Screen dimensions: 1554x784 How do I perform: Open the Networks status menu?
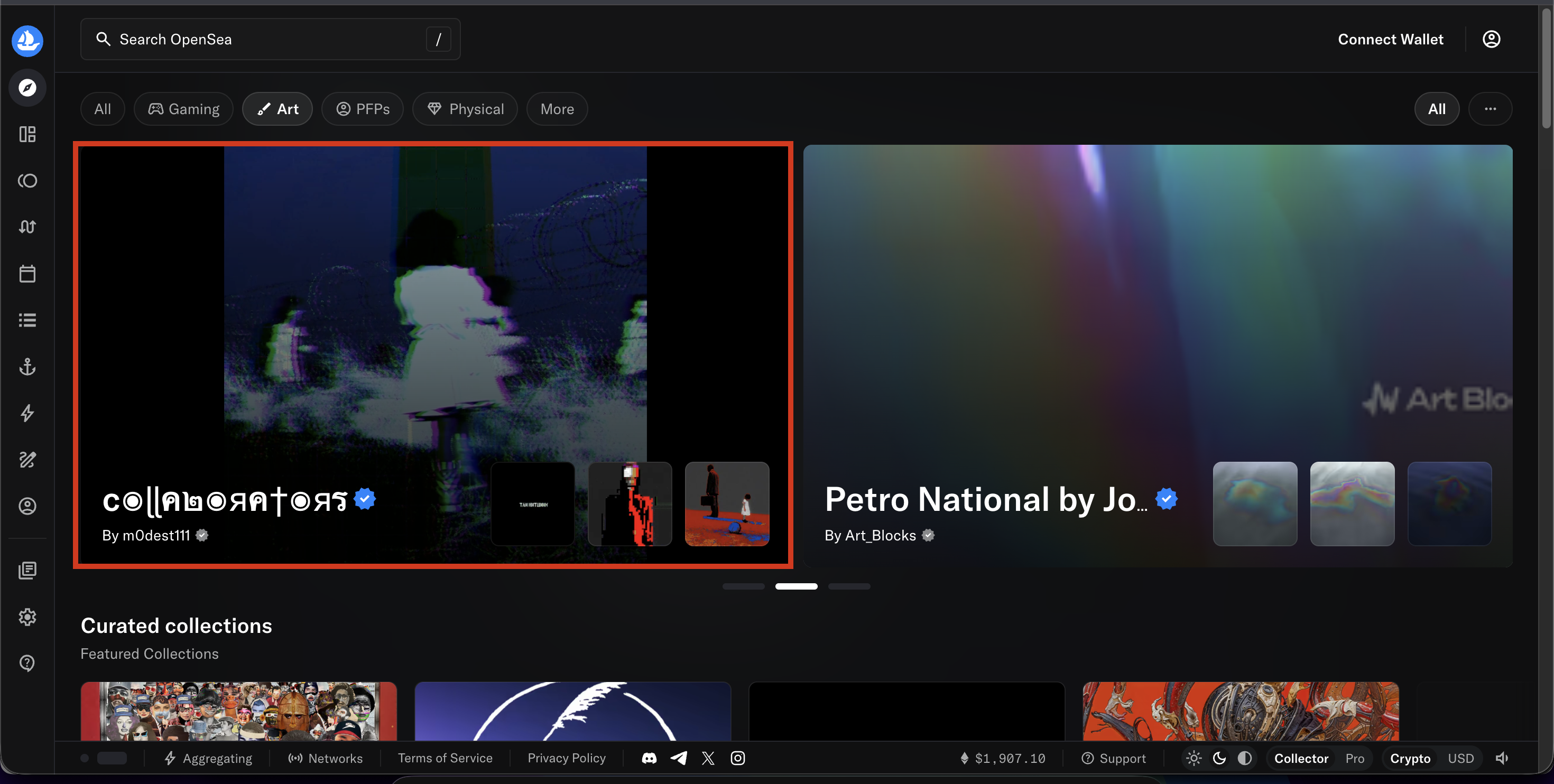tap(325, 758)
